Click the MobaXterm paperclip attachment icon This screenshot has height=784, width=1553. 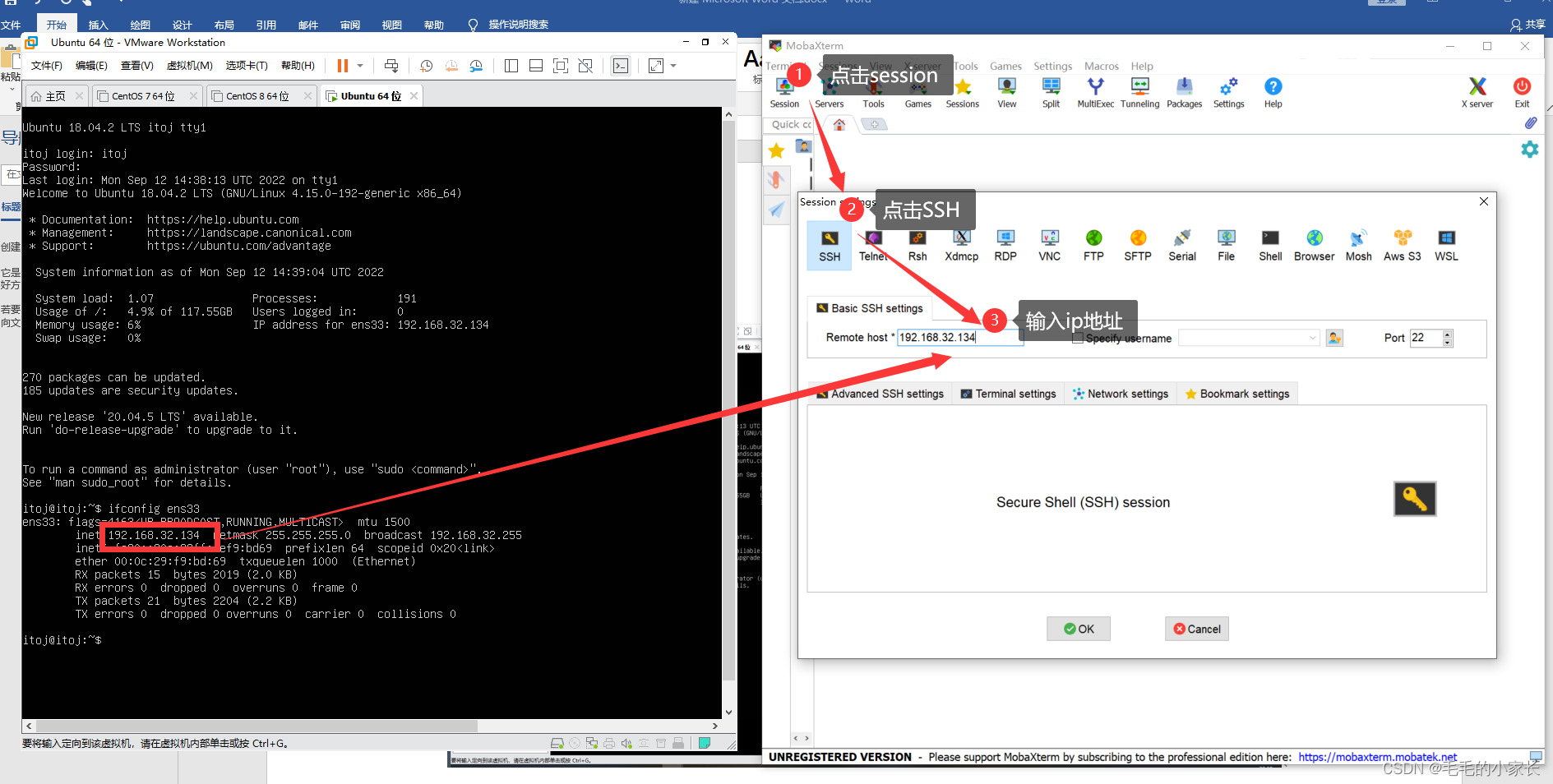(1530, 123)
